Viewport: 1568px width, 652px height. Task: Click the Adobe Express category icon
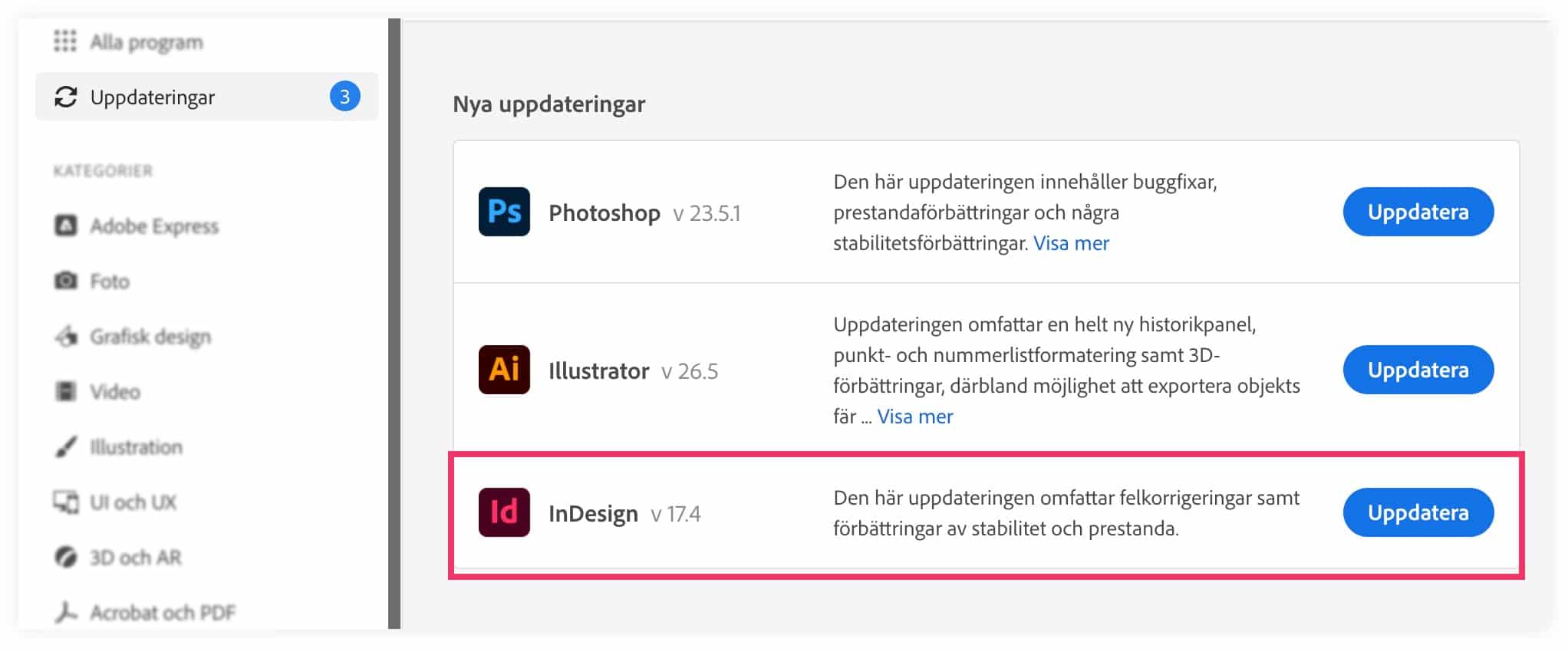pos(66,226)
